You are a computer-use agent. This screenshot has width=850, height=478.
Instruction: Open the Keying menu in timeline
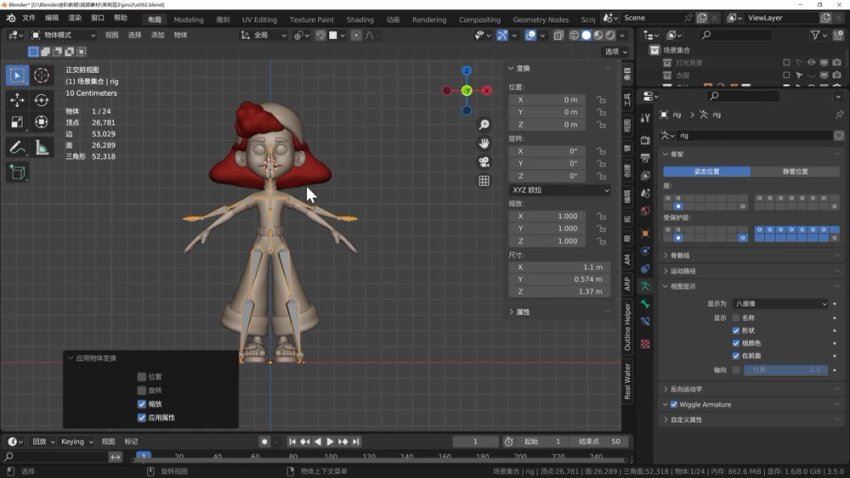(x=76, y=442)
